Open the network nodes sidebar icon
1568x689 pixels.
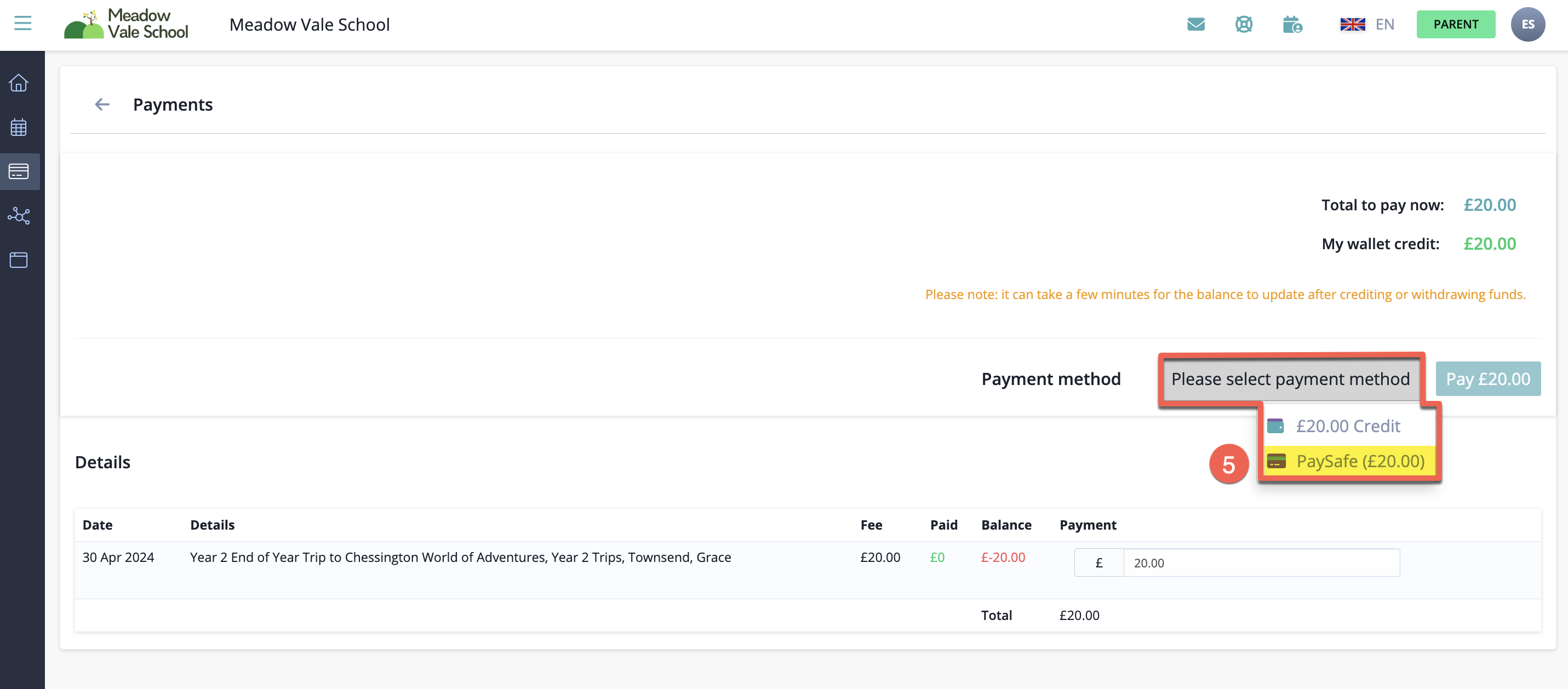[19, 216]
